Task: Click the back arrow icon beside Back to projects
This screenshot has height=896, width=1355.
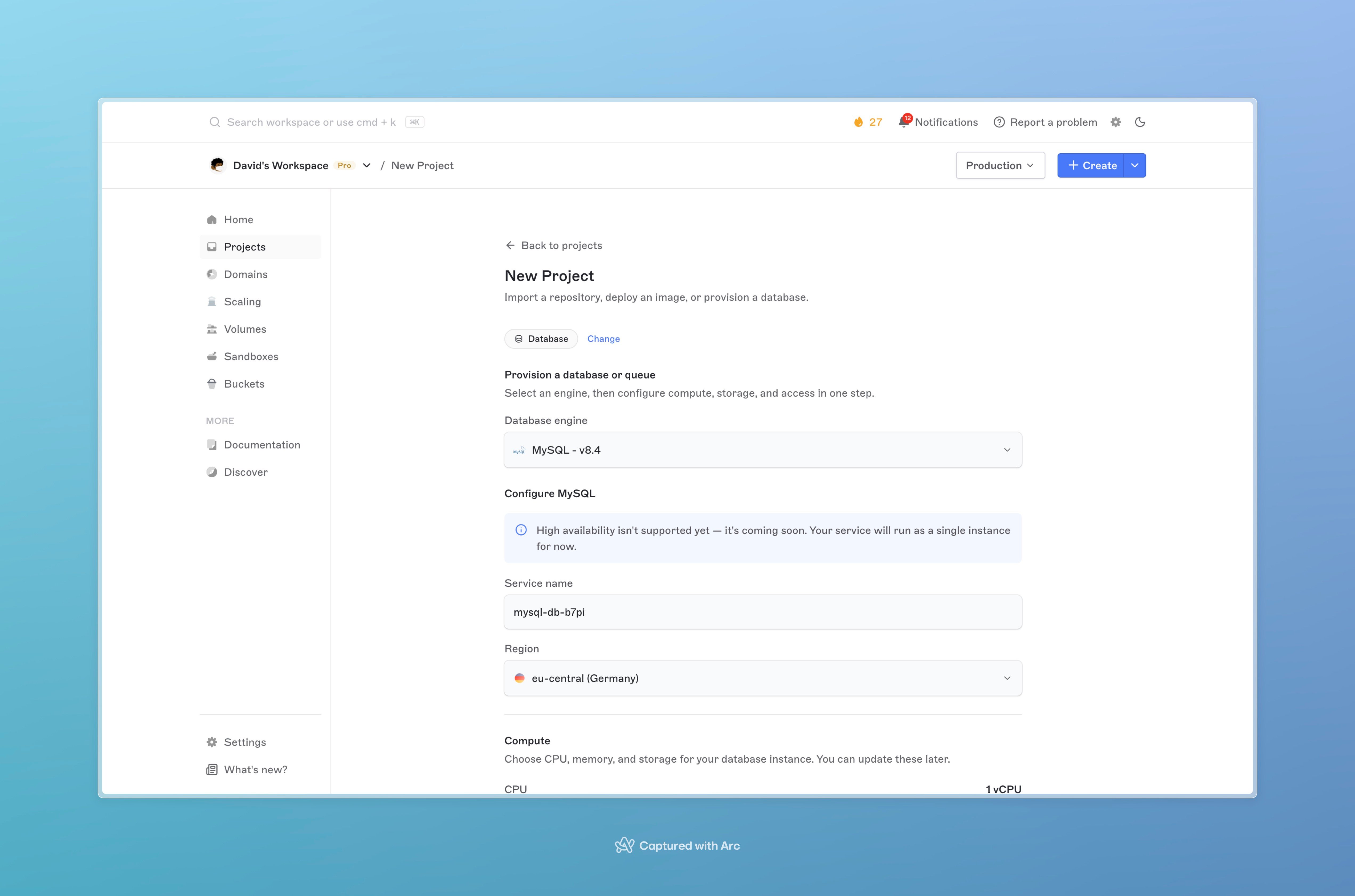Action: 510,245
